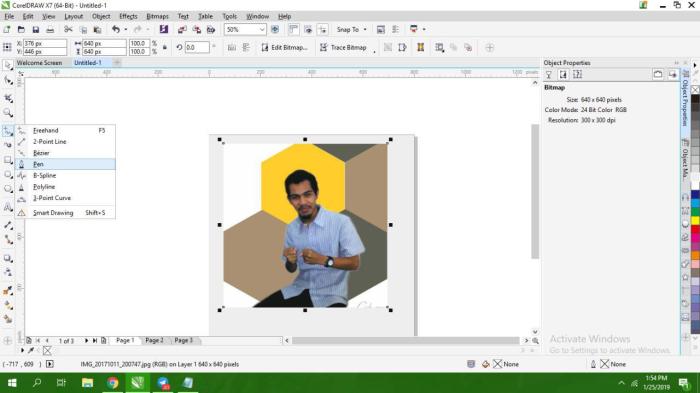Toggle the Show guidelines button
The height and width of the screenshot is (393, 700).
pyautogui.click(x=322, y=29)
